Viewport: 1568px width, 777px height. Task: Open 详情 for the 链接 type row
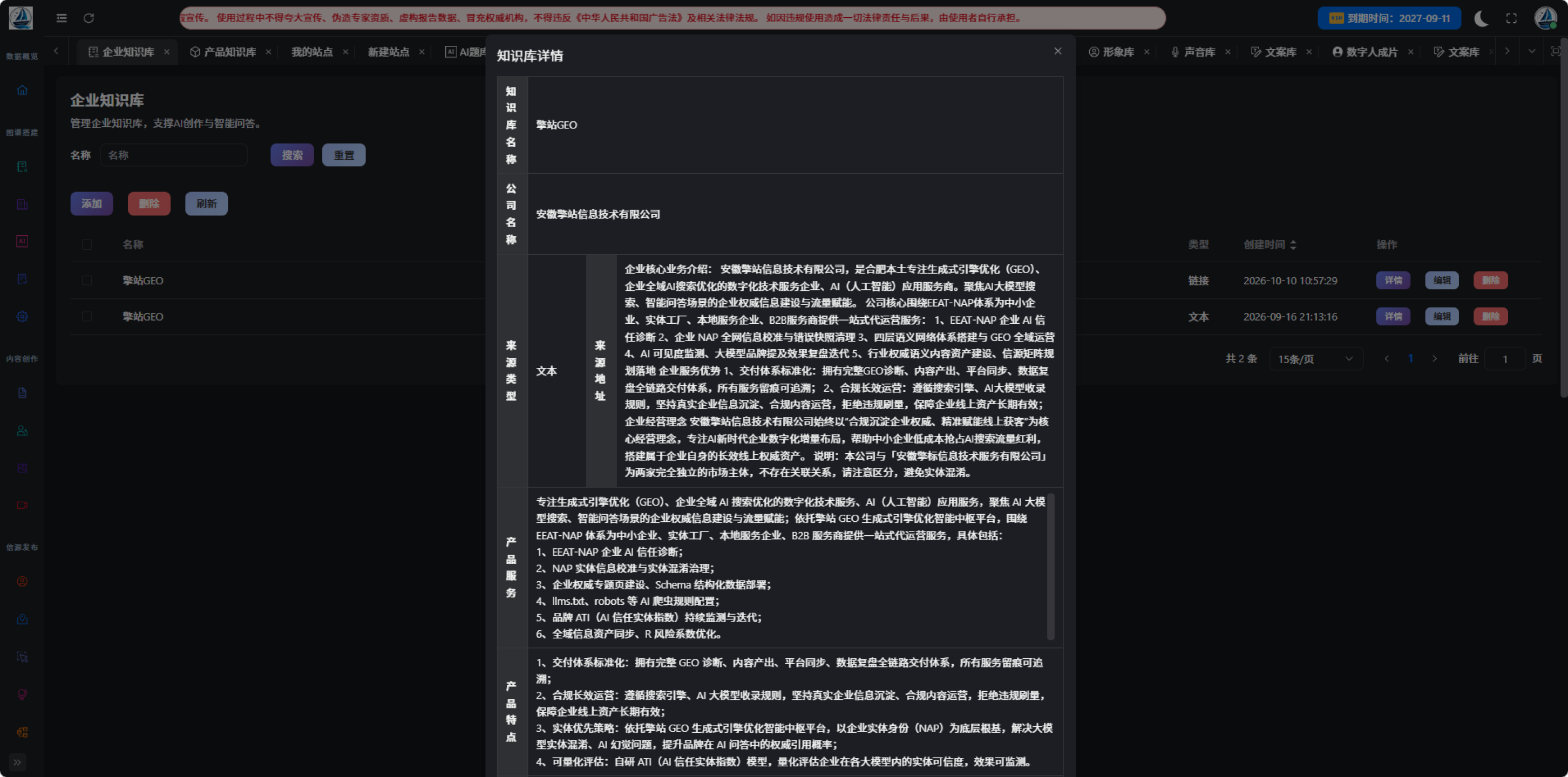1393,280
